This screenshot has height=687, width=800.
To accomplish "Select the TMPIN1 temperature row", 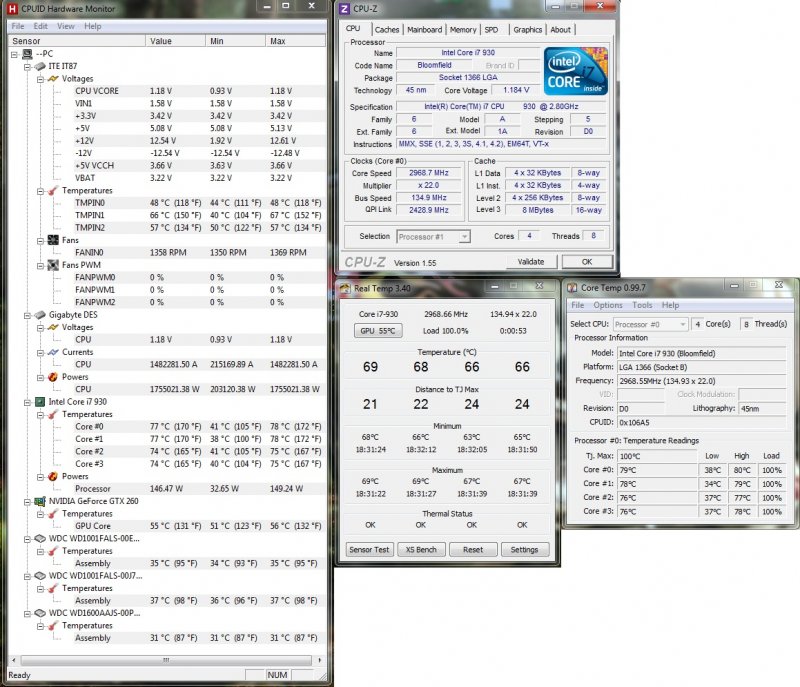I will coord(199,216).
